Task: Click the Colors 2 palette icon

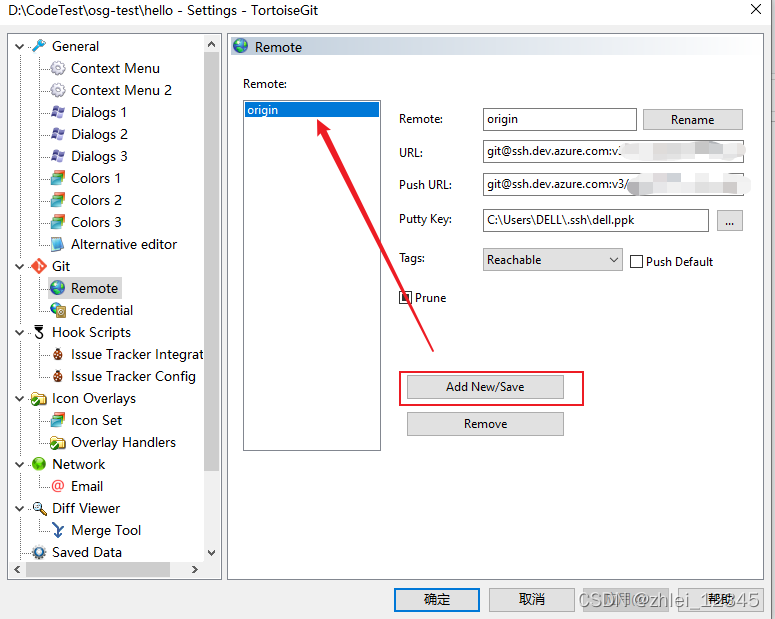Action: pos(58,200)
